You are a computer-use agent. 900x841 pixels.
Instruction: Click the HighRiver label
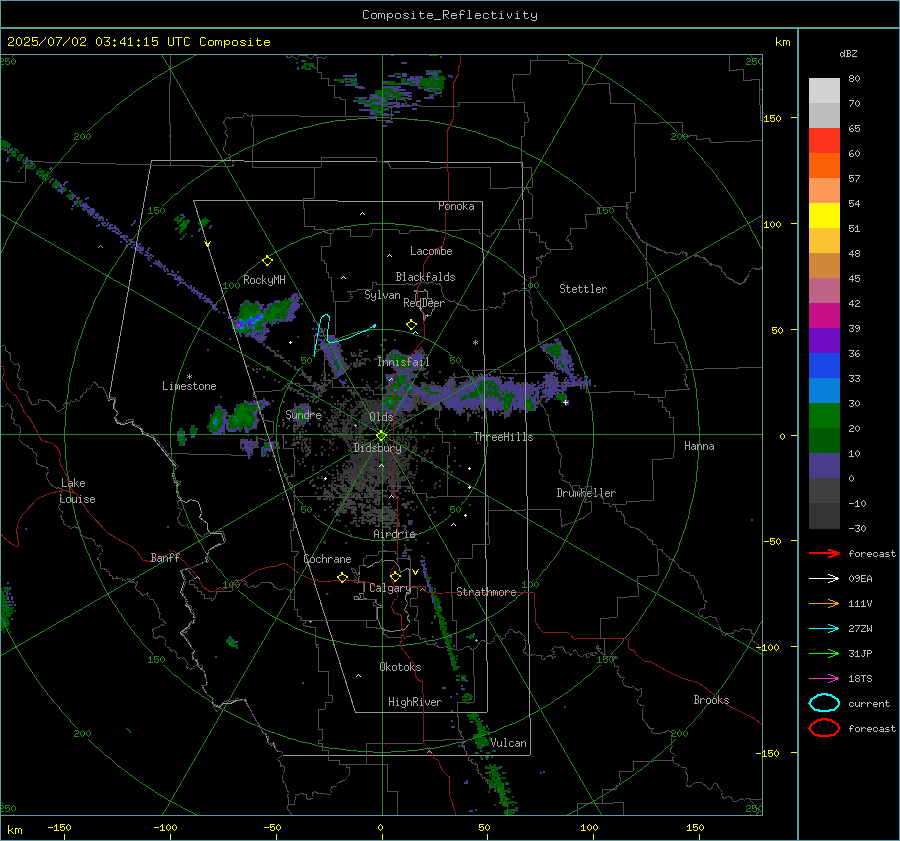coord(415,702)
